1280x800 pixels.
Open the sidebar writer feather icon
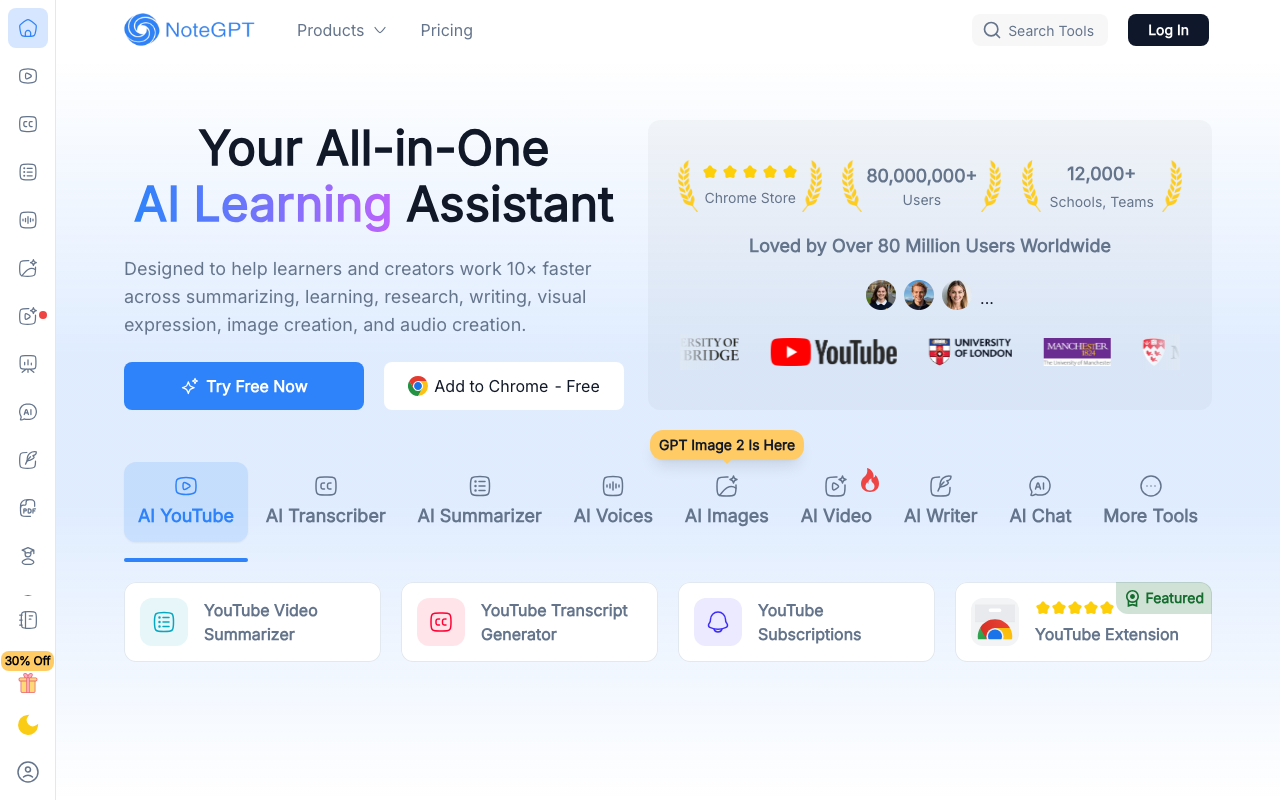(28, 460)
